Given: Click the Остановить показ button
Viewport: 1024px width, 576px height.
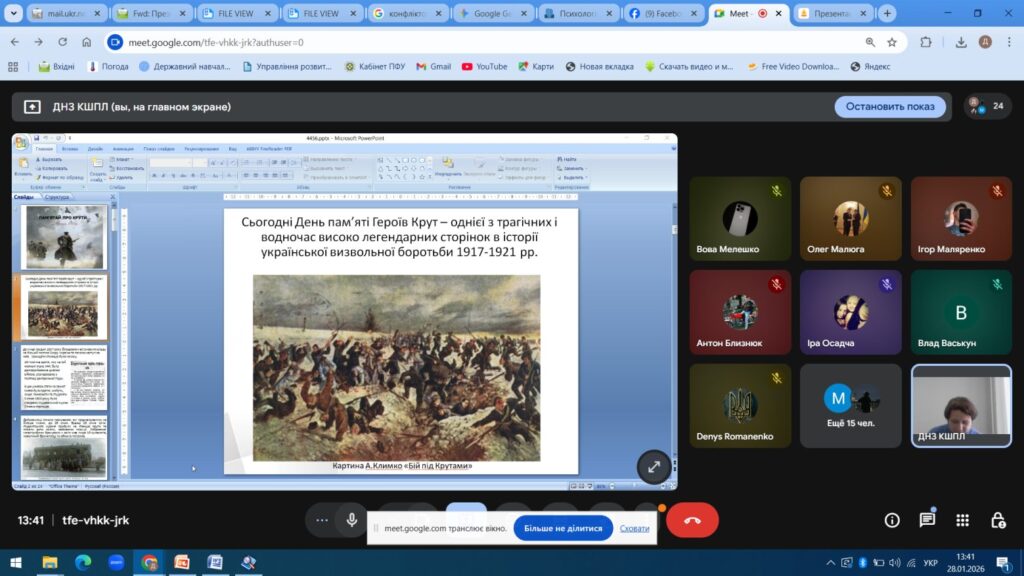Looking at the screenshot, I should (x=890, y=106).
